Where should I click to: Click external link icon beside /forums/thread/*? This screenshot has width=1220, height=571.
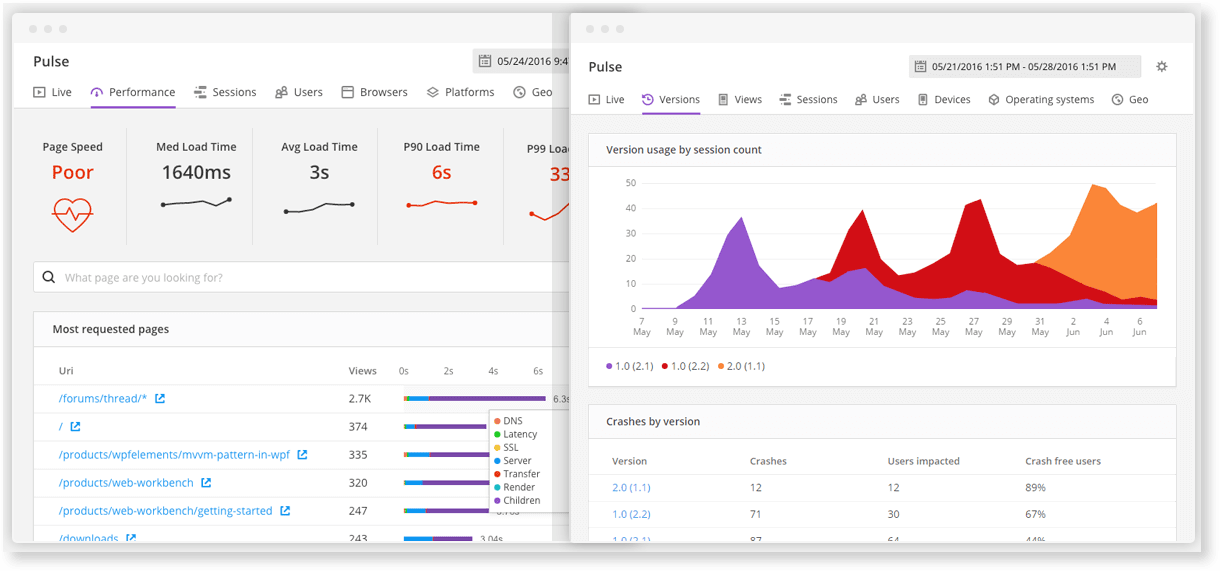click(160, 399)
